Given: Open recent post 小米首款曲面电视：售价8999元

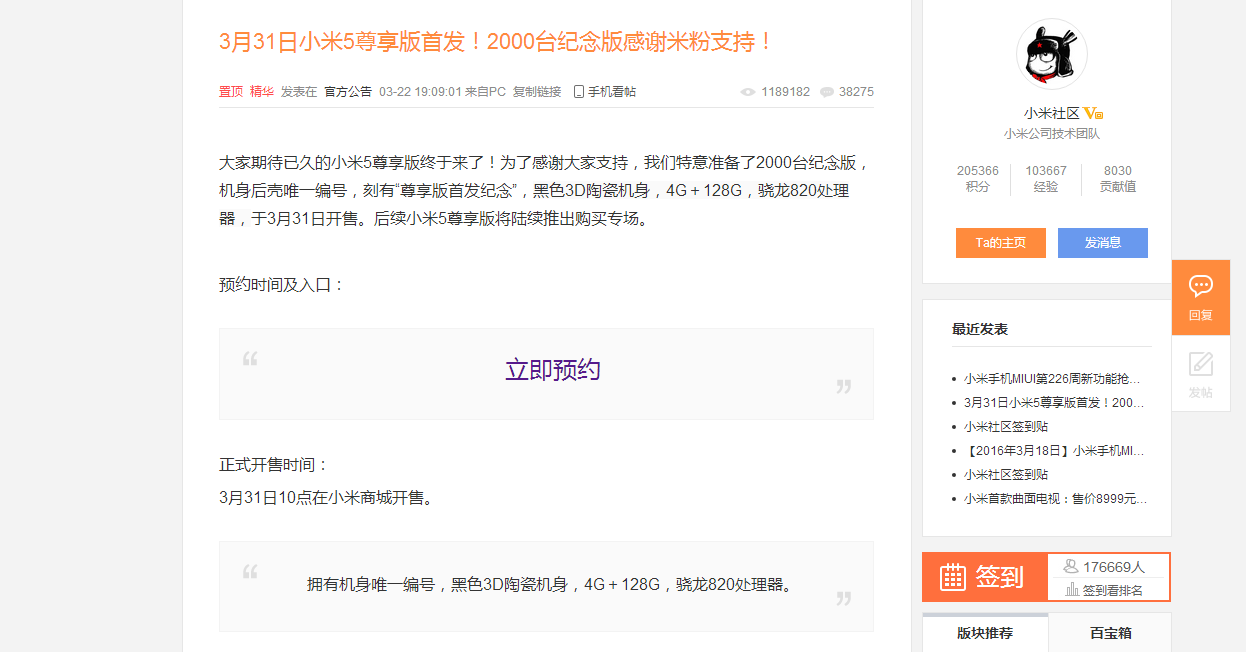Looking at the screenshot, I should 1055,499.
